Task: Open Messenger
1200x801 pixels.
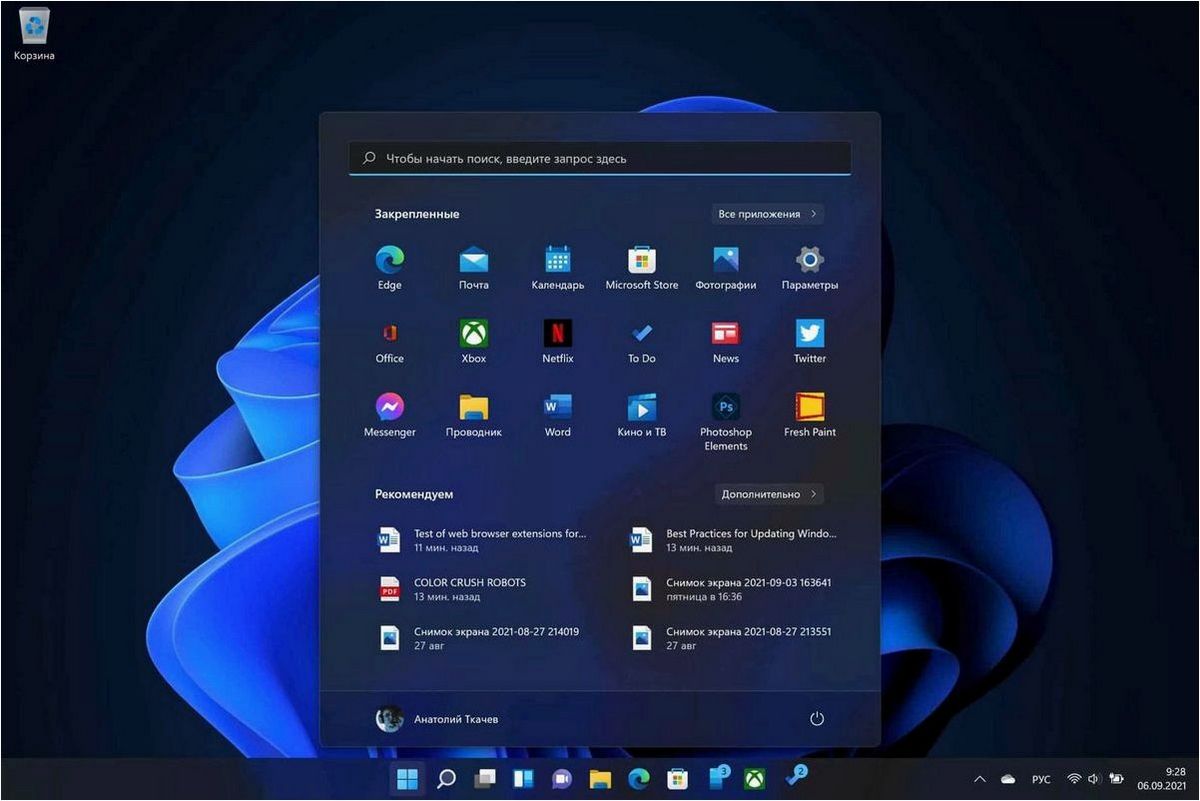Action: [390, 416]
